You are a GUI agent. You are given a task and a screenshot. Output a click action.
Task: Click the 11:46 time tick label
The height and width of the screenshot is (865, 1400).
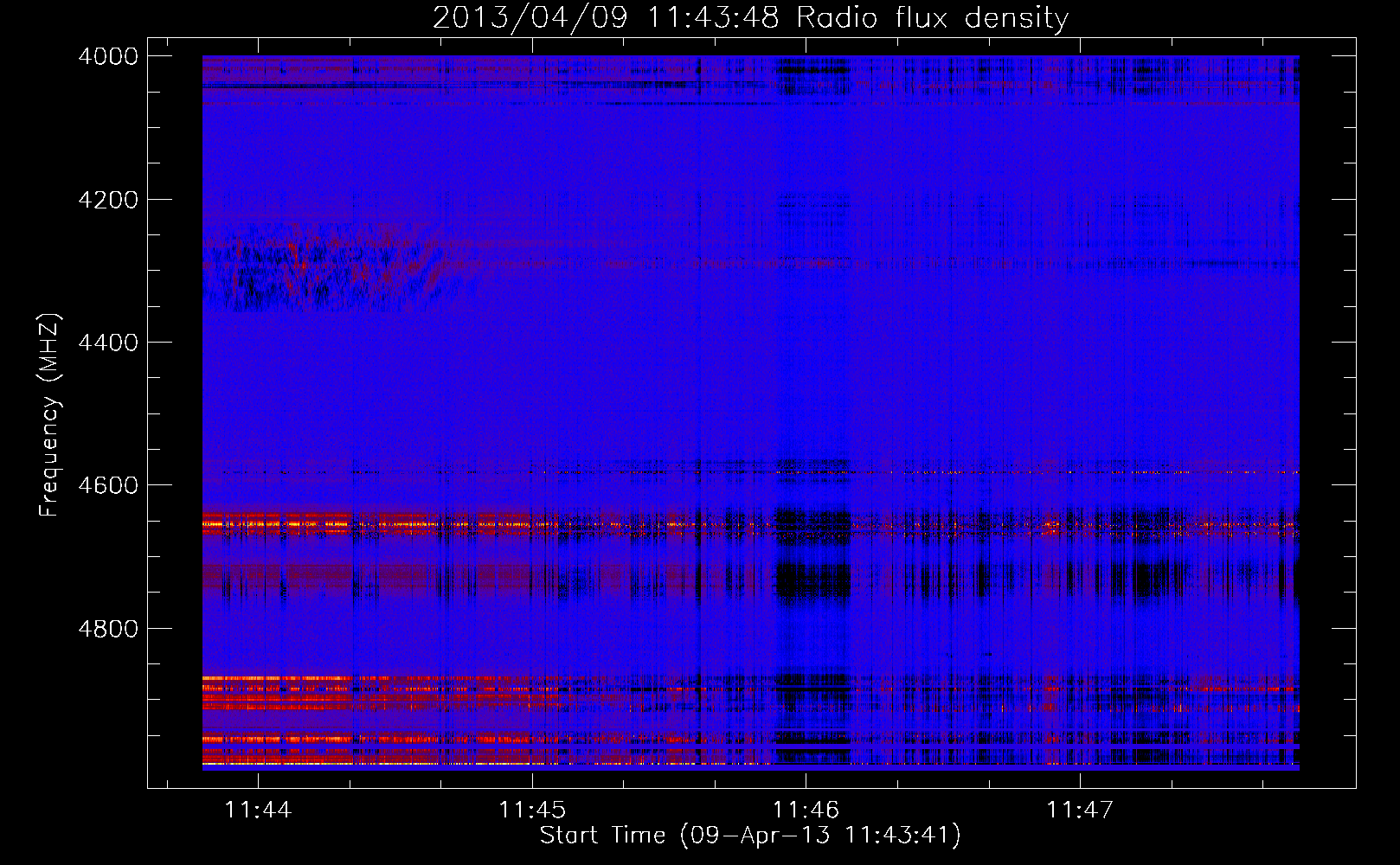pos(806,810)
